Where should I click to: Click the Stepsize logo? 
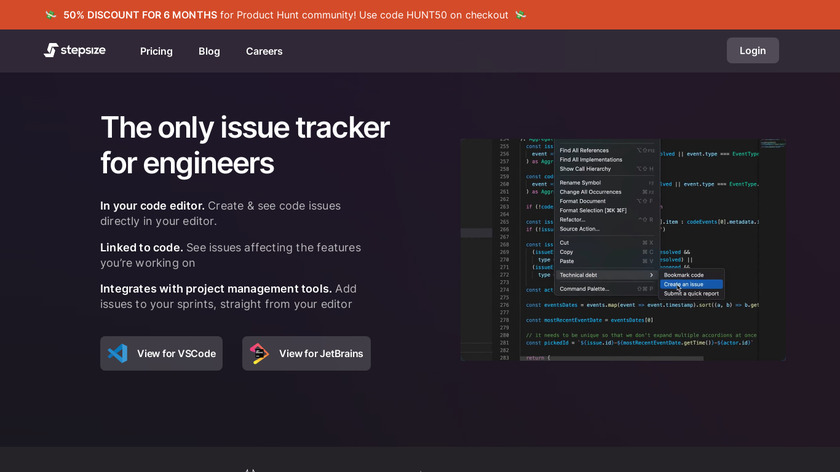[x=74, y=50]
